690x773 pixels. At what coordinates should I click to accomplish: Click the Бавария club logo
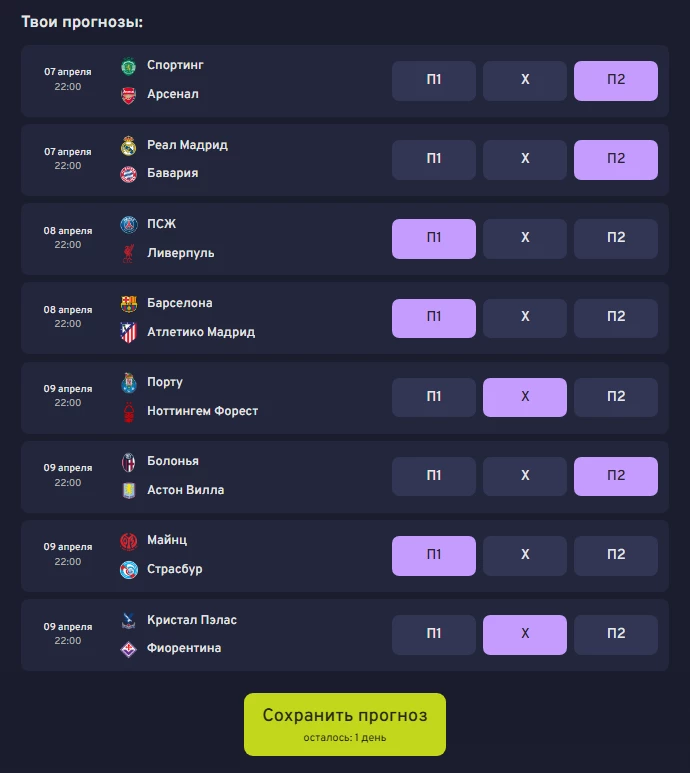(x=128, y=174)
